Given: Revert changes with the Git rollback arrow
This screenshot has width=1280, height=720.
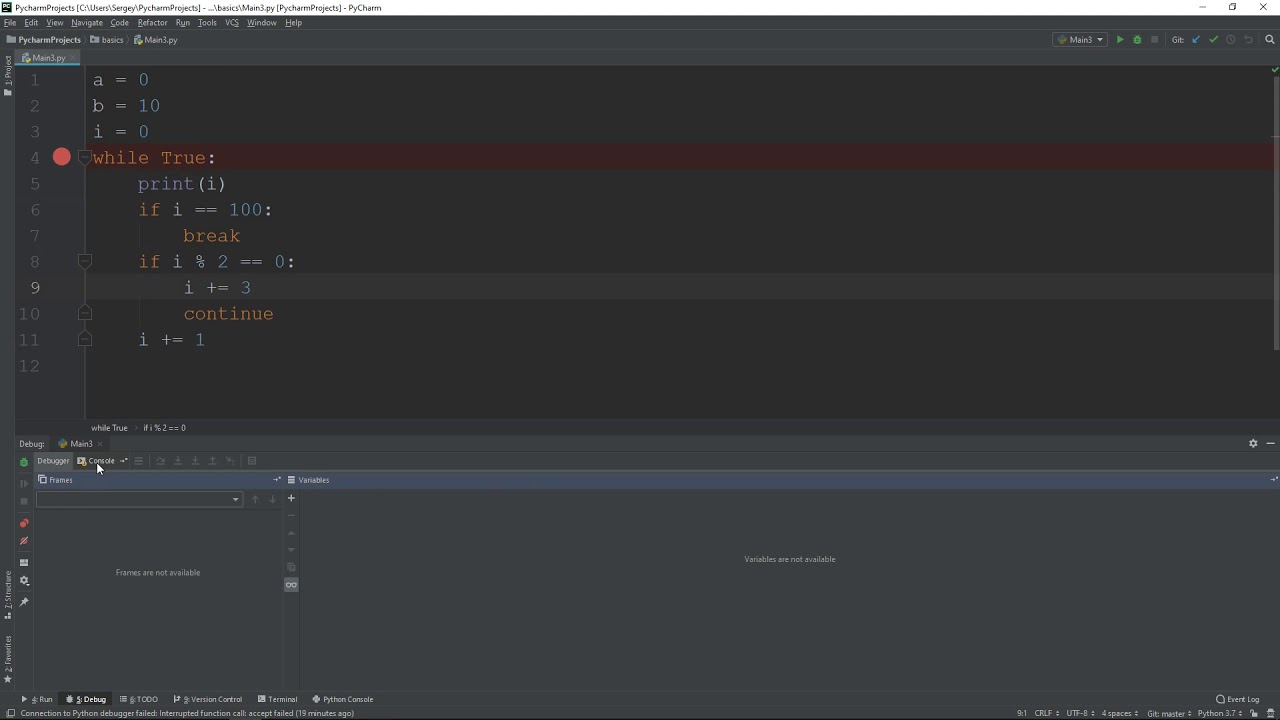Looking at the screenshot, I should [x=1249, y=40].
